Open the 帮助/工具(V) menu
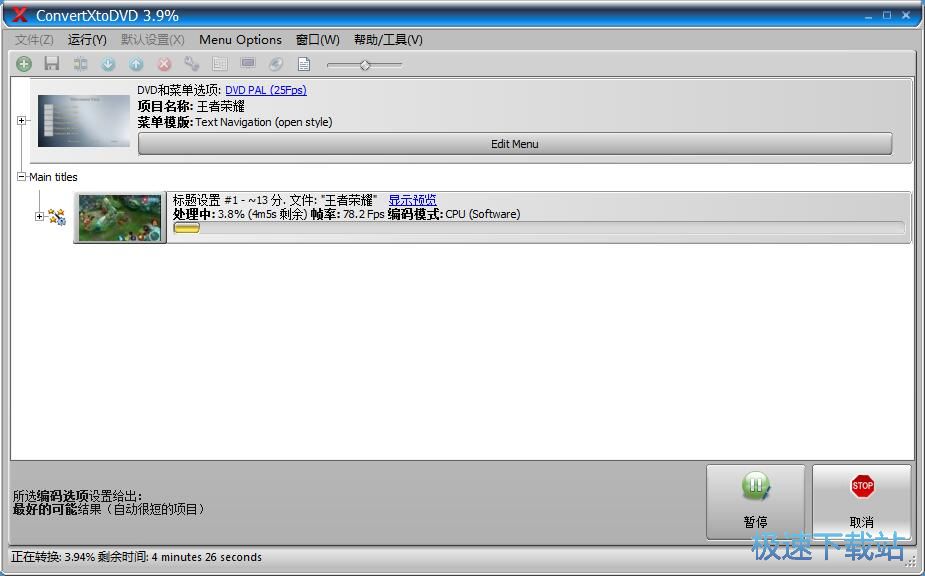Screen dimensions: 925x576 pyautogui.click(x=388, y=40)
